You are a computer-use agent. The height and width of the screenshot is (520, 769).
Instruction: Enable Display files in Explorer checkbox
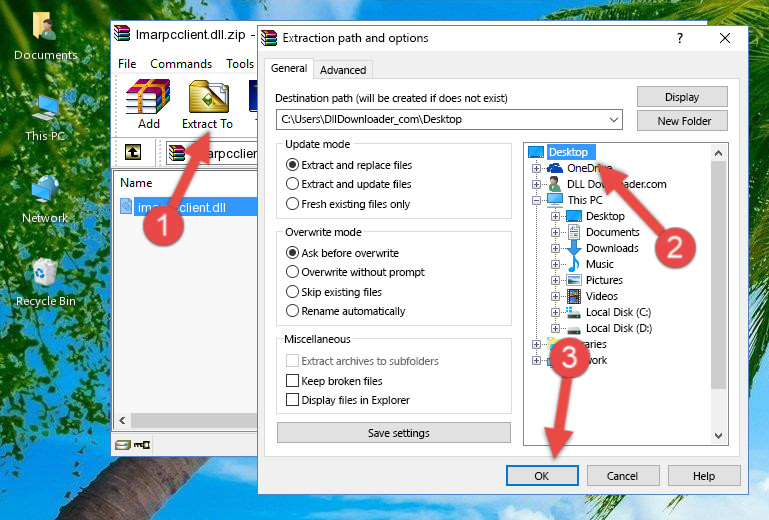[x=292, y=400]
